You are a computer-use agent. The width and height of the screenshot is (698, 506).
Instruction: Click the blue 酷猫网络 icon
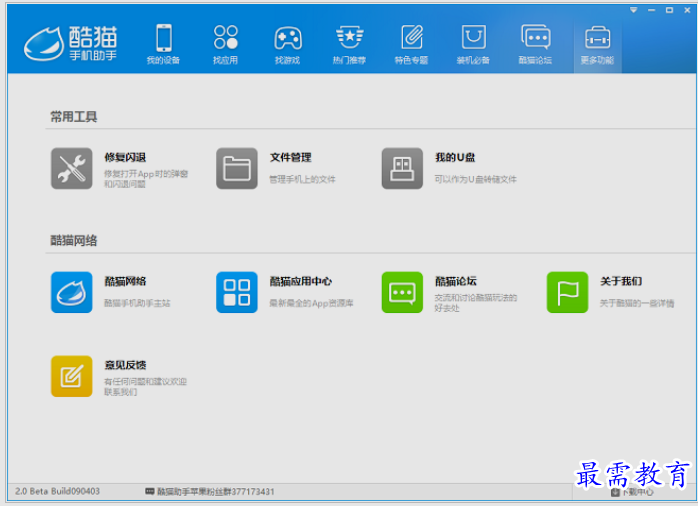[x=72, y=292]
